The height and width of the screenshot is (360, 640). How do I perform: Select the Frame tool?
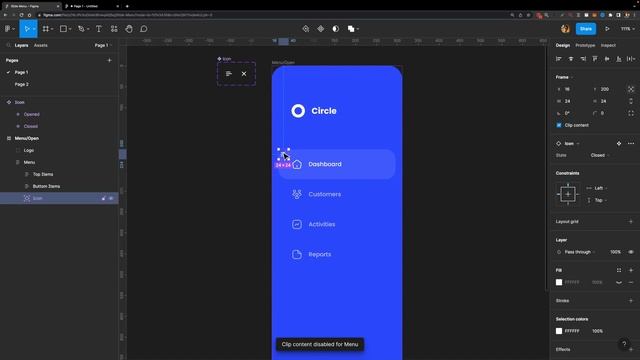tap(46, 29)
